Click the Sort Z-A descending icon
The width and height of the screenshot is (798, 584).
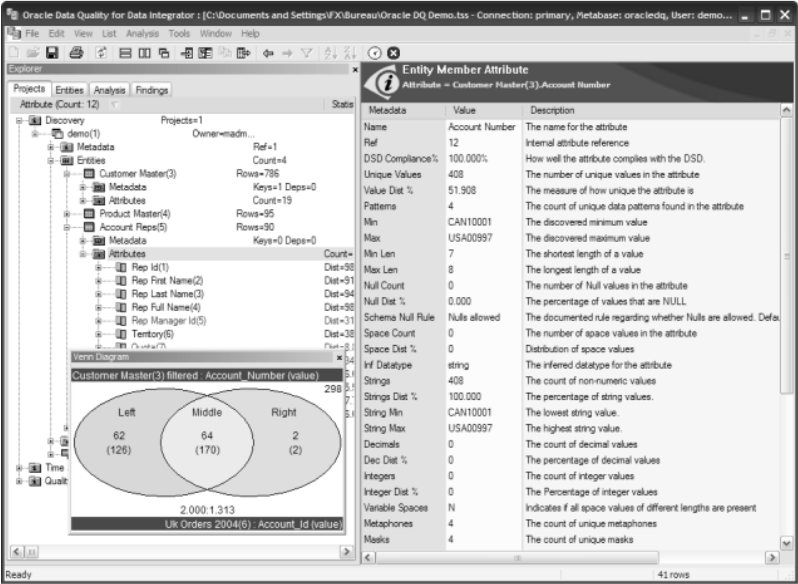350,53
